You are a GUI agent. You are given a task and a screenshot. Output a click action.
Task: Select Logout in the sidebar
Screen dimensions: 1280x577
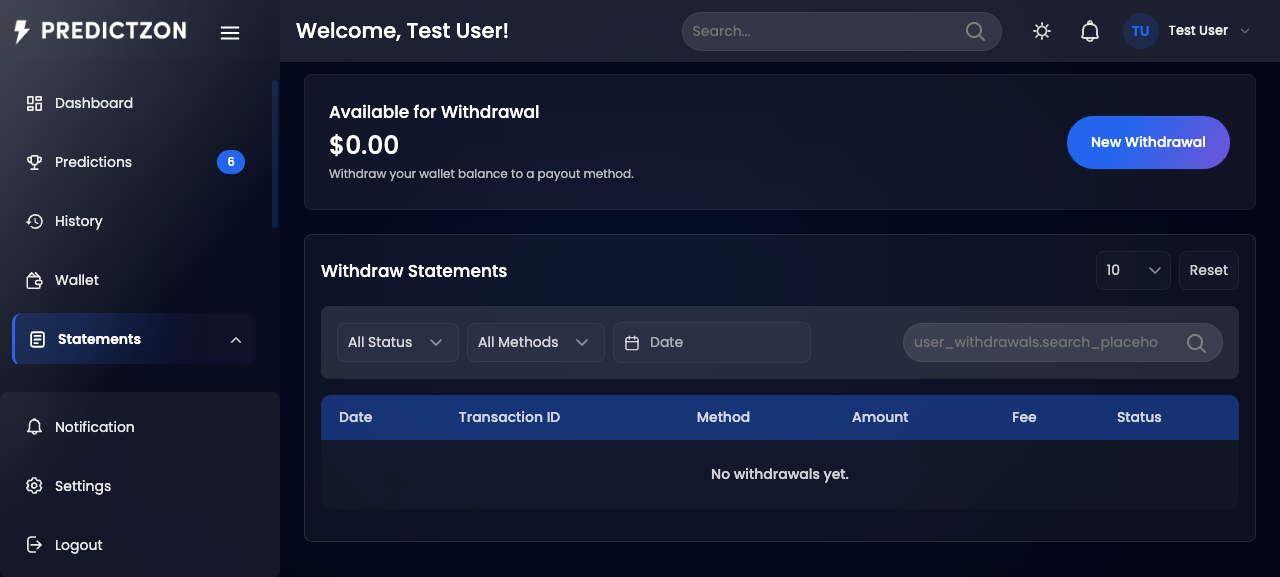133,545
